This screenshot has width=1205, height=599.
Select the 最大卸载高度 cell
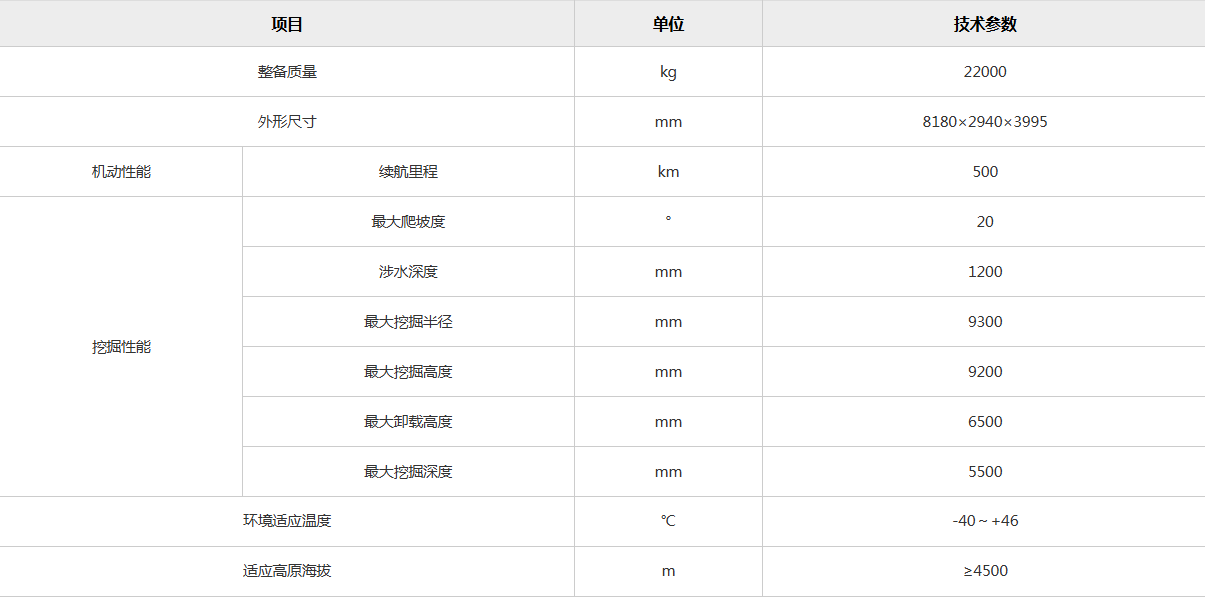pos(408,422)
